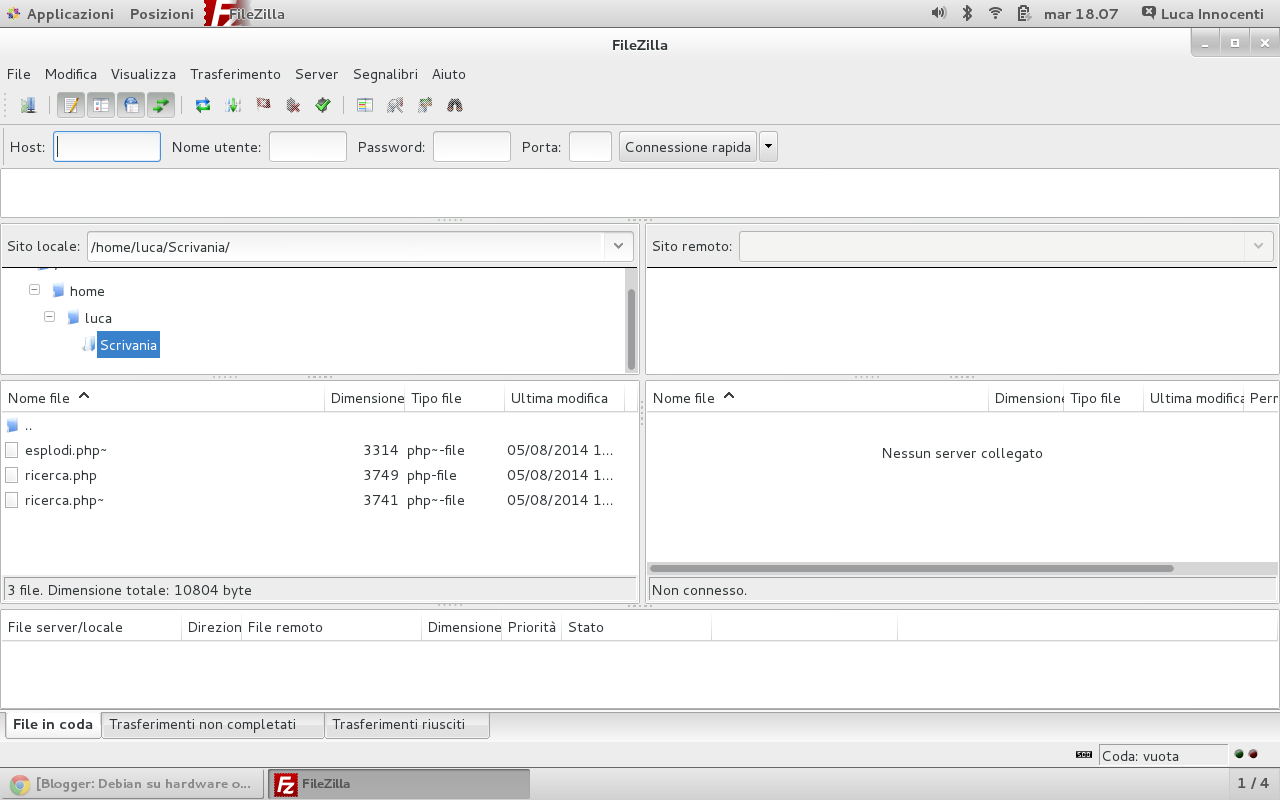Screen dimensions: 1280x800
Task: Select the Scrivania folder in tree
Action: [x=128, y=345]
